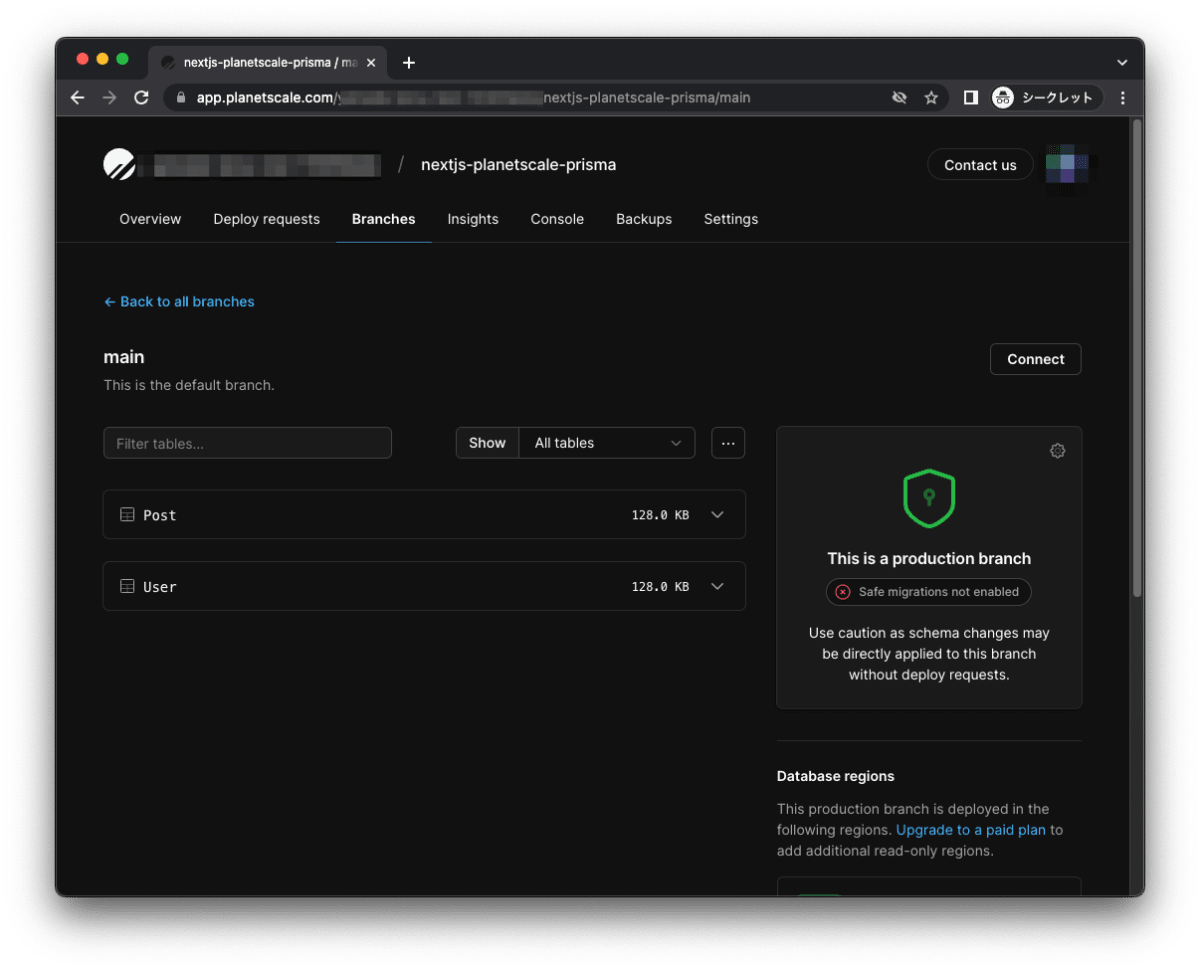Select the nextjs-planetscale-prisma browser tab
Viewport: 1200px width, 970px height.
pos(267,62)
